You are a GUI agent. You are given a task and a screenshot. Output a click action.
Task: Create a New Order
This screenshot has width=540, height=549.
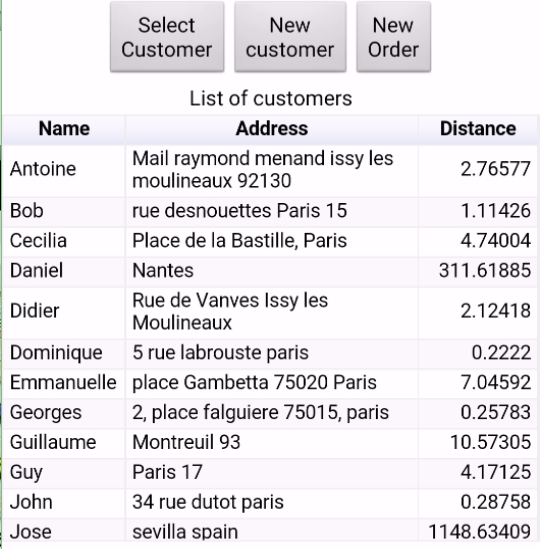click(x=394, y=37)
